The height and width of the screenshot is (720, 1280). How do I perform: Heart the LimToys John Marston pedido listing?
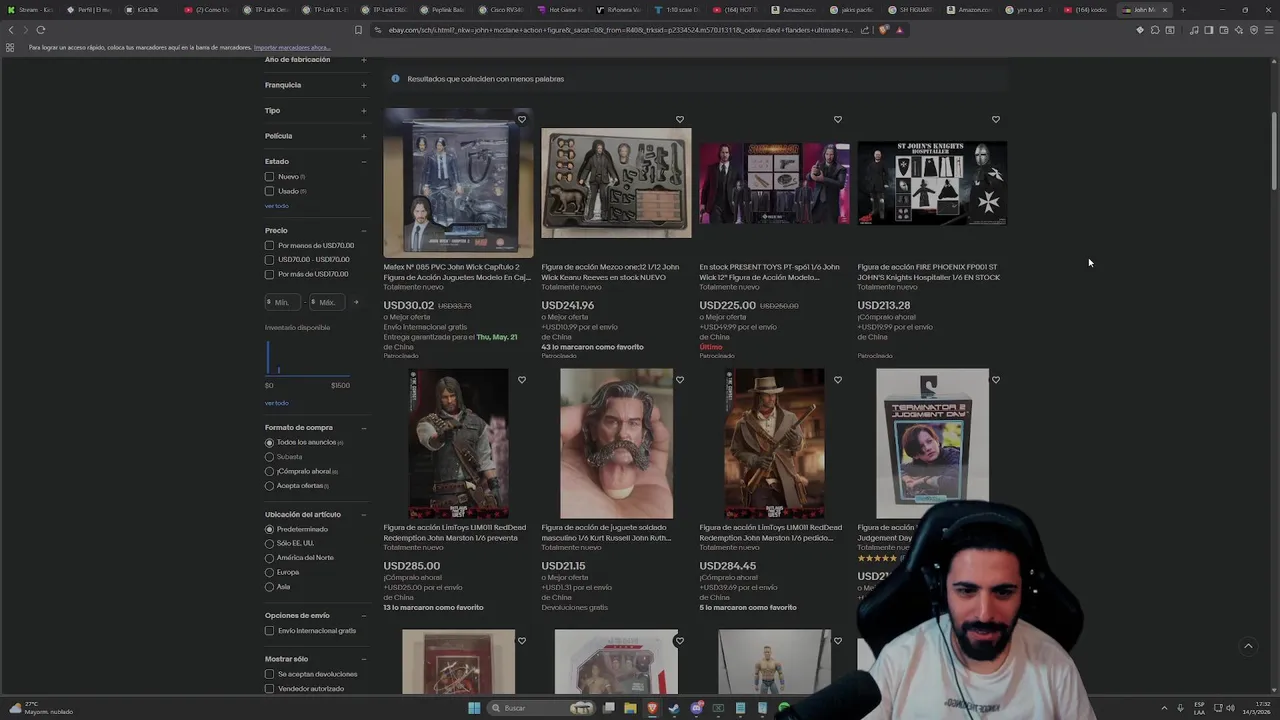[x=837, y=380]
